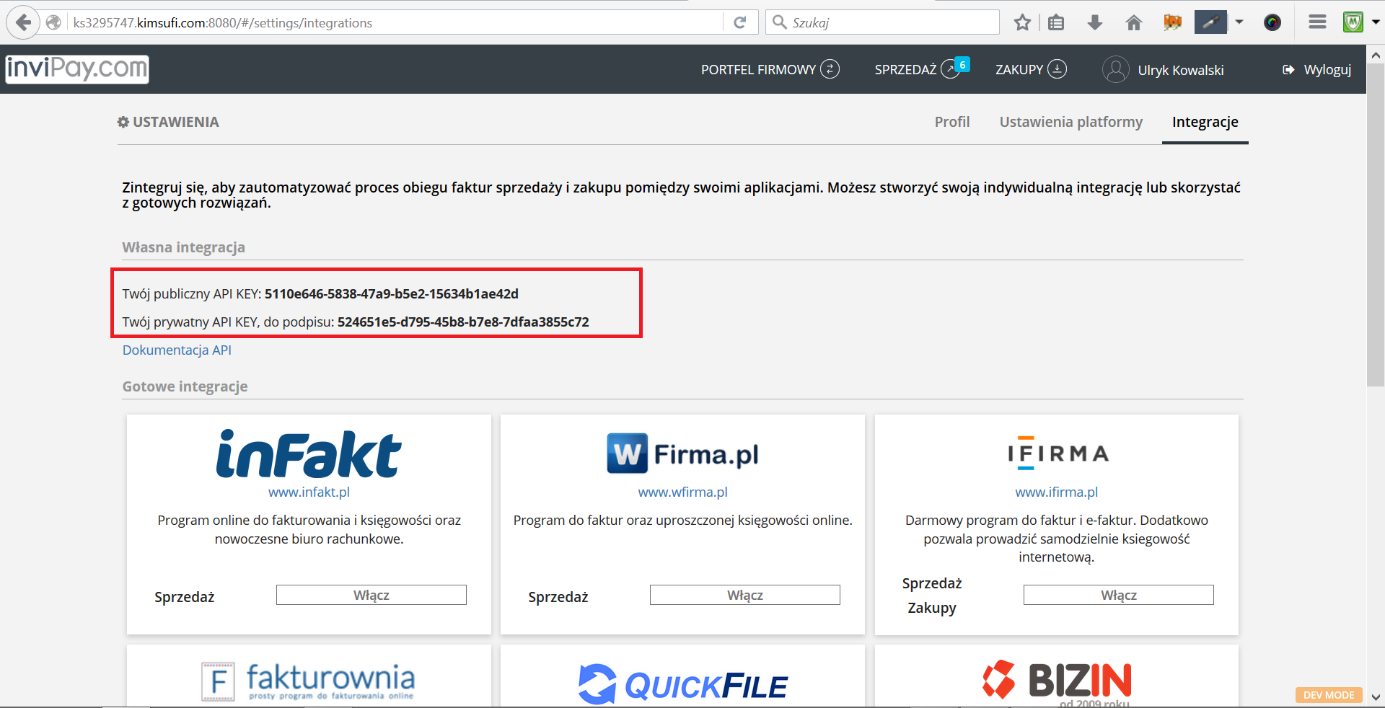1385x708 pixels.
Task: Click the green shield extension icon
Action: (1353, 22)
